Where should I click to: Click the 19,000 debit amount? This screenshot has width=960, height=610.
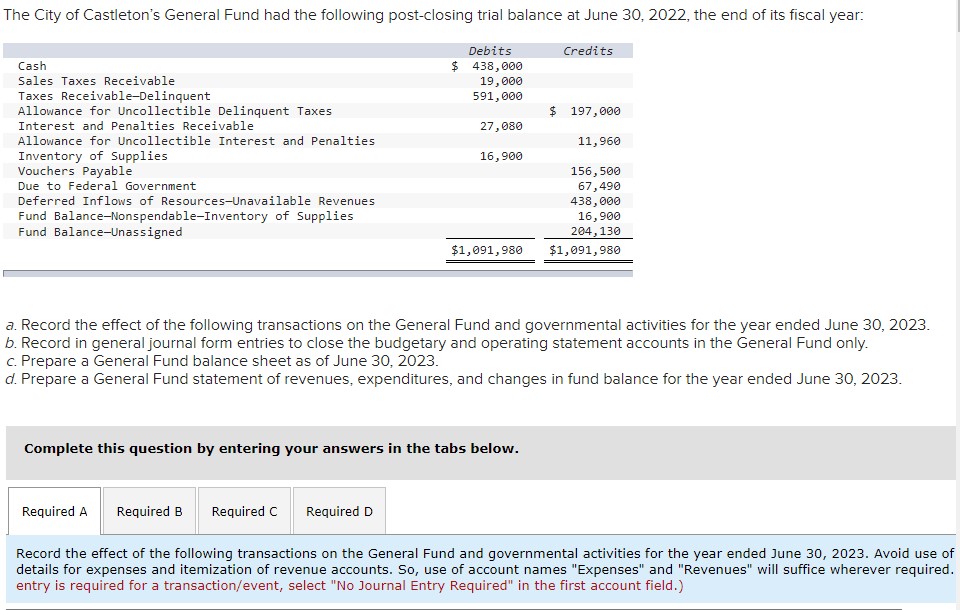pyautogui.click(x=501, y=81)
